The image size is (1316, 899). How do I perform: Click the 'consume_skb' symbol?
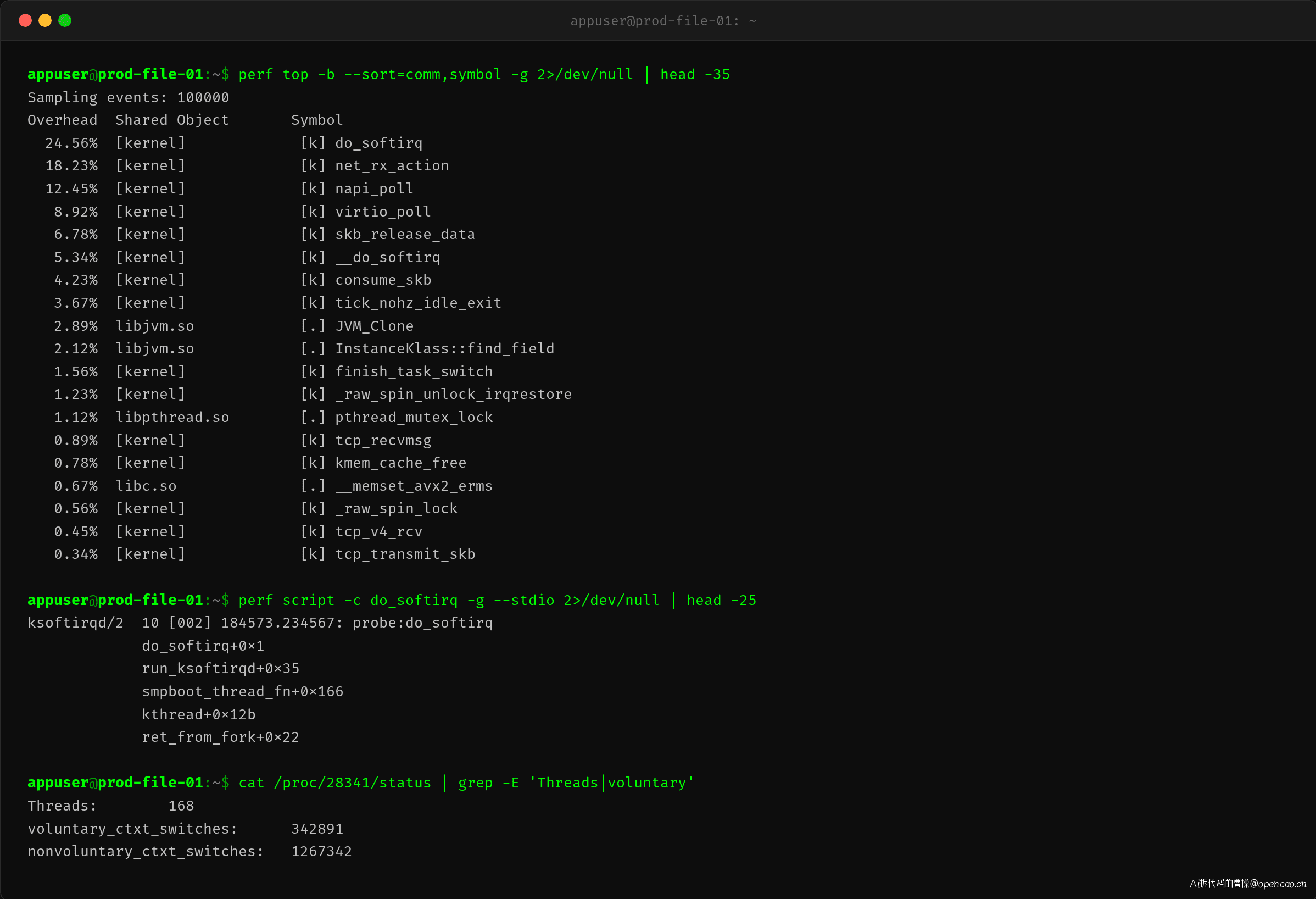(383, 280)
